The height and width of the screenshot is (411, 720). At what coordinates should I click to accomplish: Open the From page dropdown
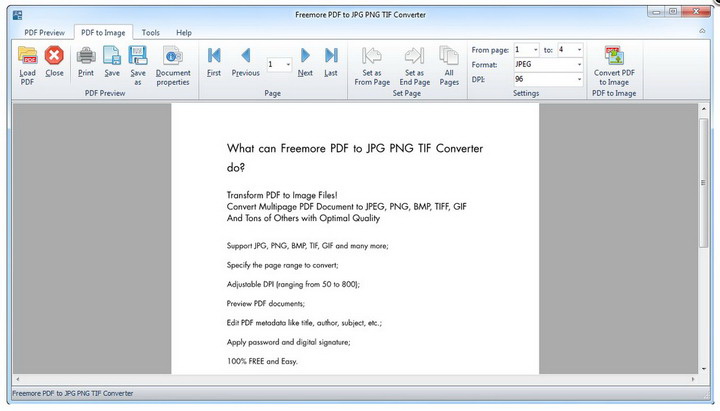coord(535,50)
